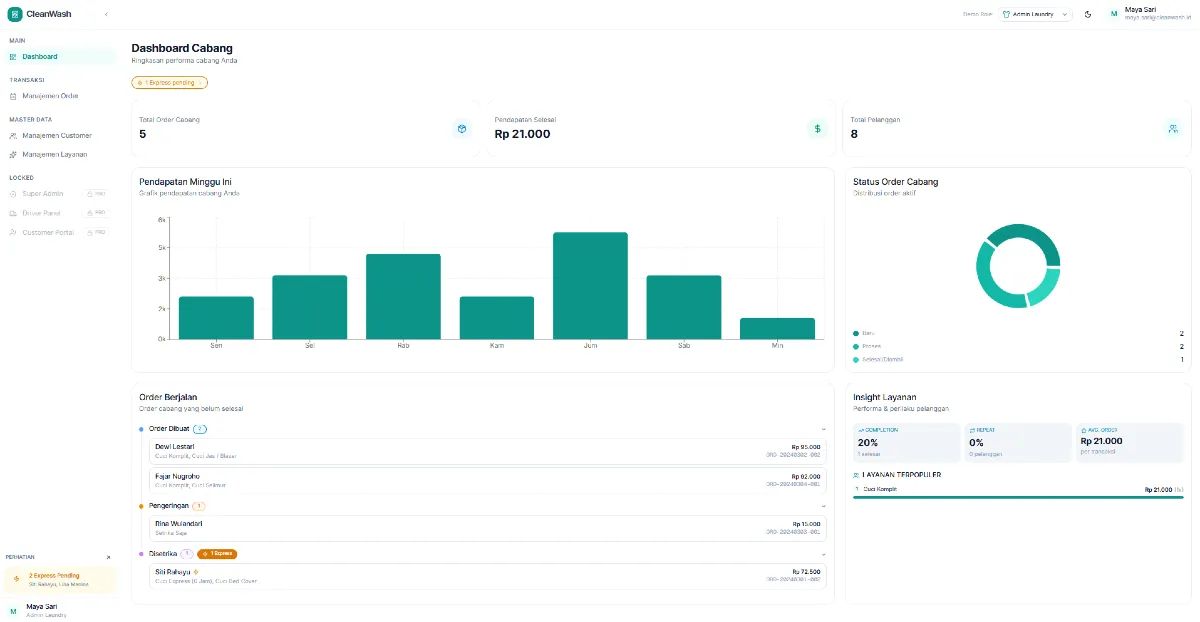
Task: Open Maya Sari's account at sidebar bottom
Action: pos(60,610)
